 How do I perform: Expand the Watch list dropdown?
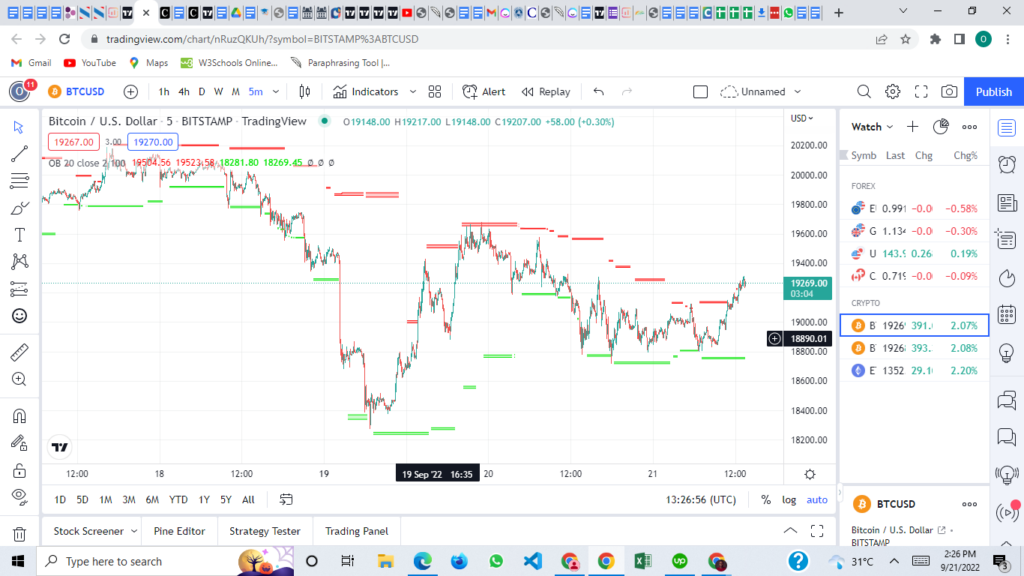click(x=872, y=127)
